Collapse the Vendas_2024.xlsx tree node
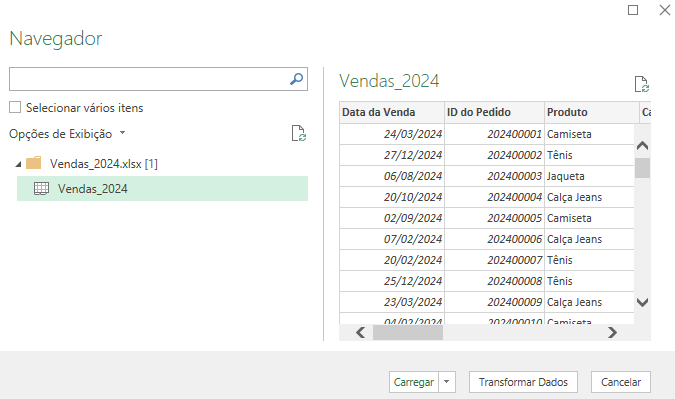This screenshot has width=675, height=399. (18, 164)
